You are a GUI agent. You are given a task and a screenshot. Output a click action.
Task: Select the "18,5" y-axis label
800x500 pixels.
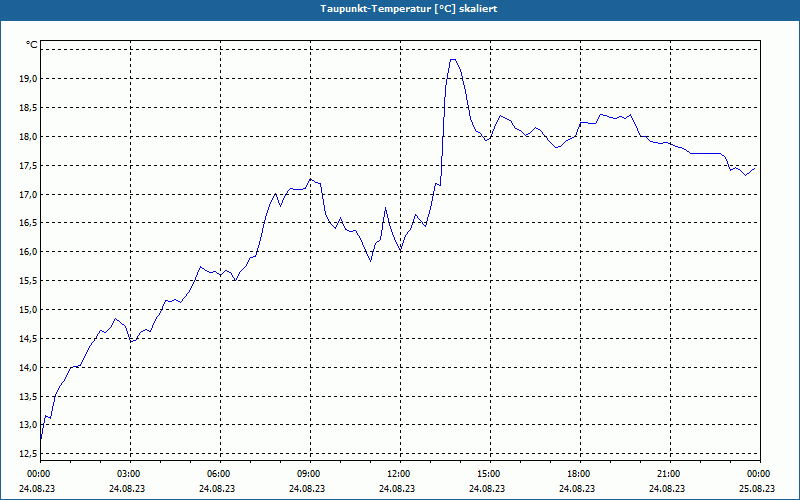[x=29, y=108]
